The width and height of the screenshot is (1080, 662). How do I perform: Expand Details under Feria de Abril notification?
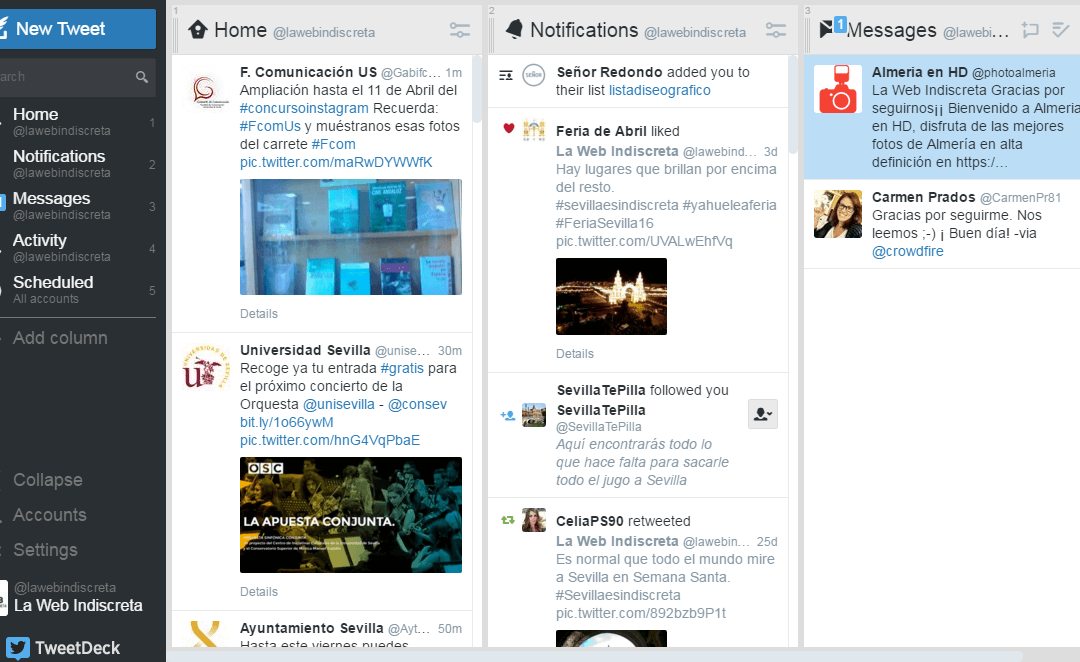(575, 354)
